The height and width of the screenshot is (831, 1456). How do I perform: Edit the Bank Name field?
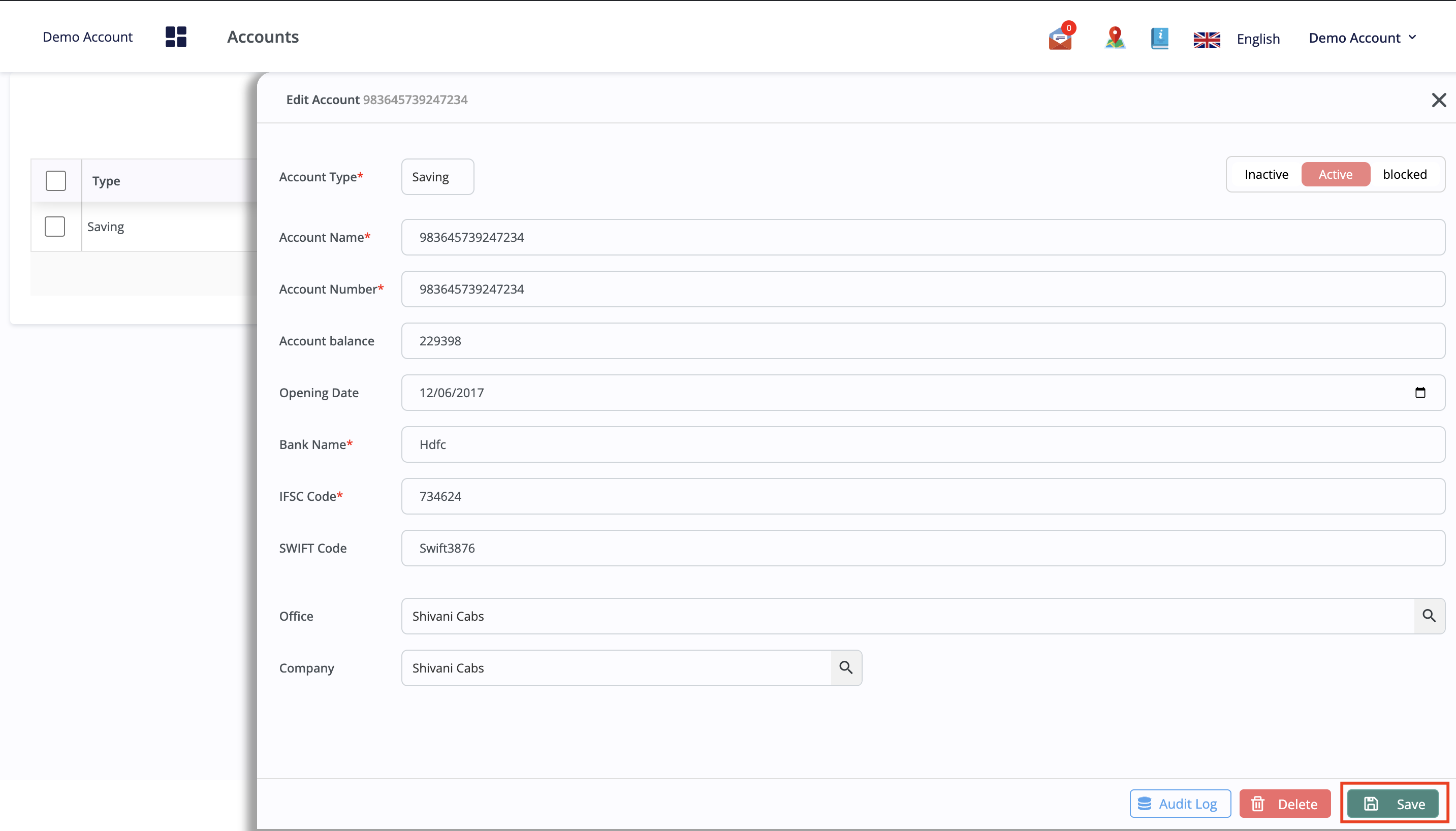(923, 444)
